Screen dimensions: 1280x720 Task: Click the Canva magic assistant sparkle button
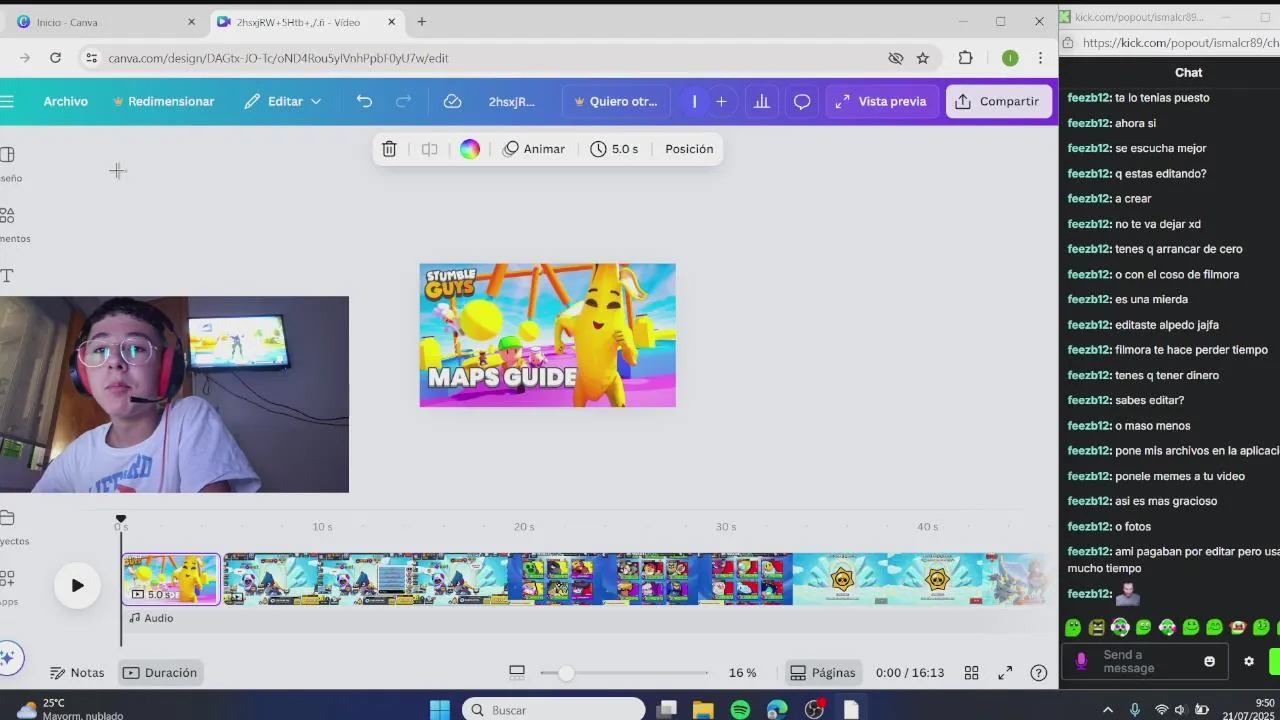pyautogui.click(x=8, y=658)
